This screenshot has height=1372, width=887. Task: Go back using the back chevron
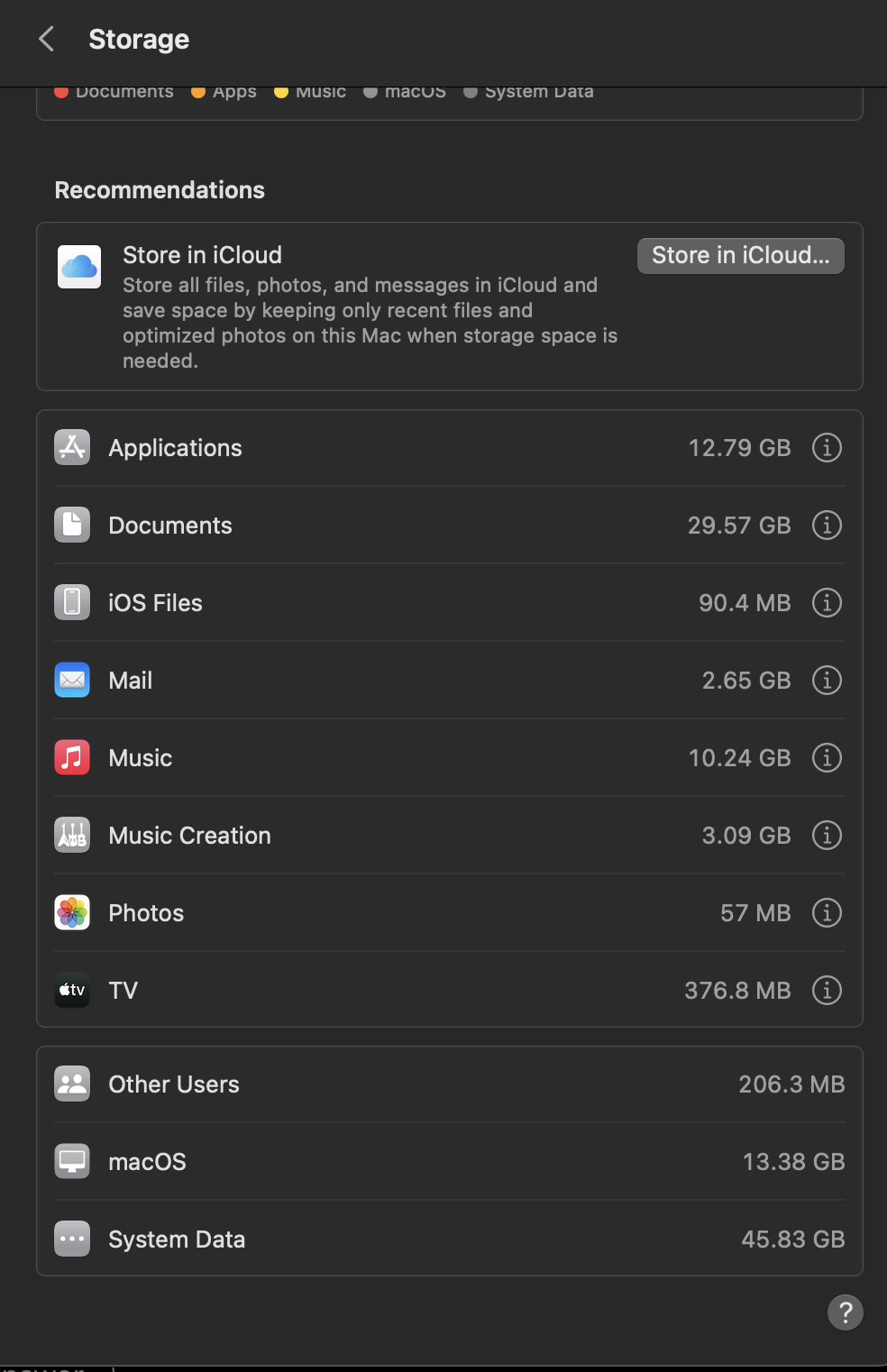tap(47, 40)
